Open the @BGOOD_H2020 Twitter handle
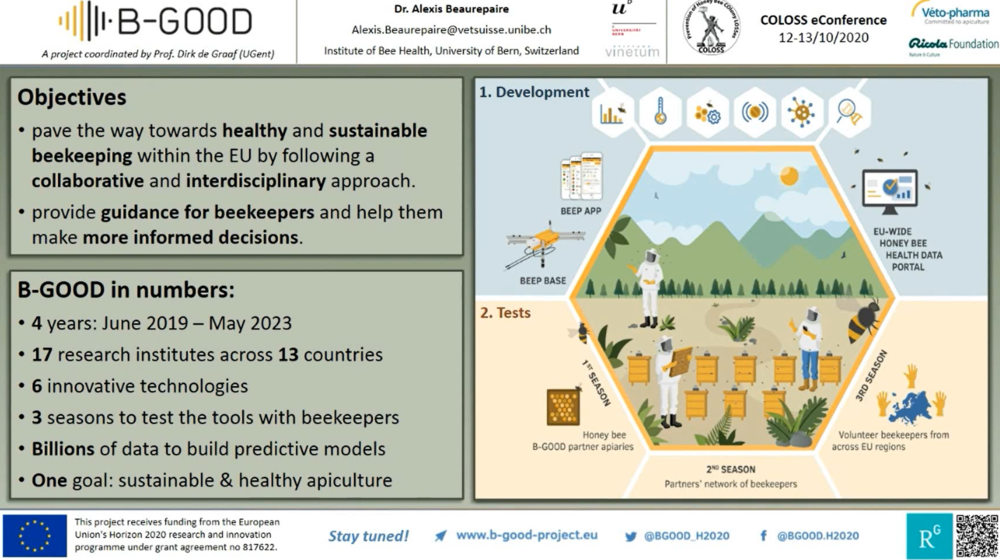Viewport: 1000px width, 560px height. tap(686, 536)
